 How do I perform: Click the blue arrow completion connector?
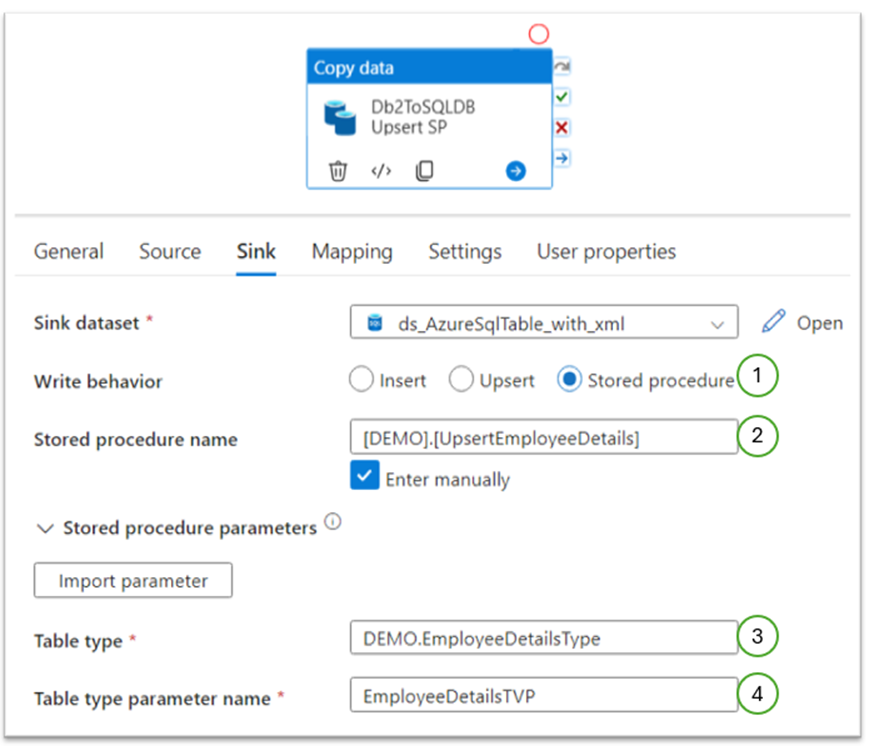[562, 158]
